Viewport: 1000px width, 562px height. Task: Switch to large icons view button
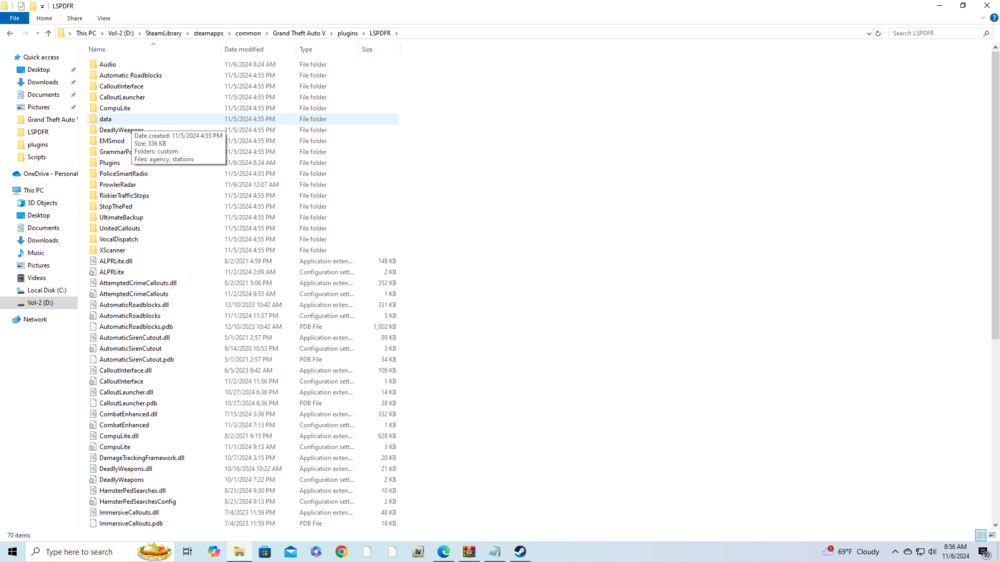pos(992,535)
